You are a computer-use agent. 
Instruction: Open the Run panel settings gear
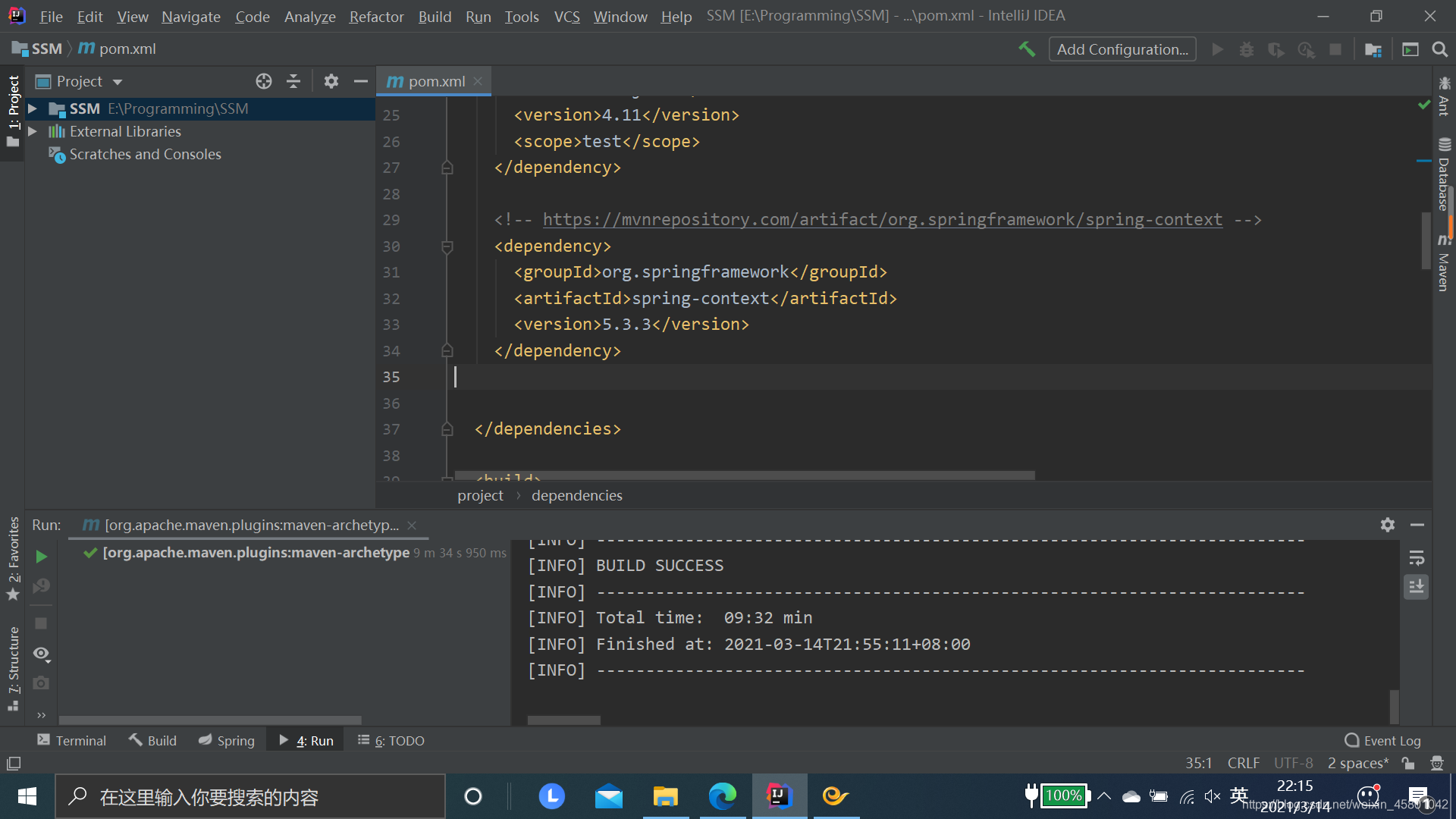point(1388,525)
